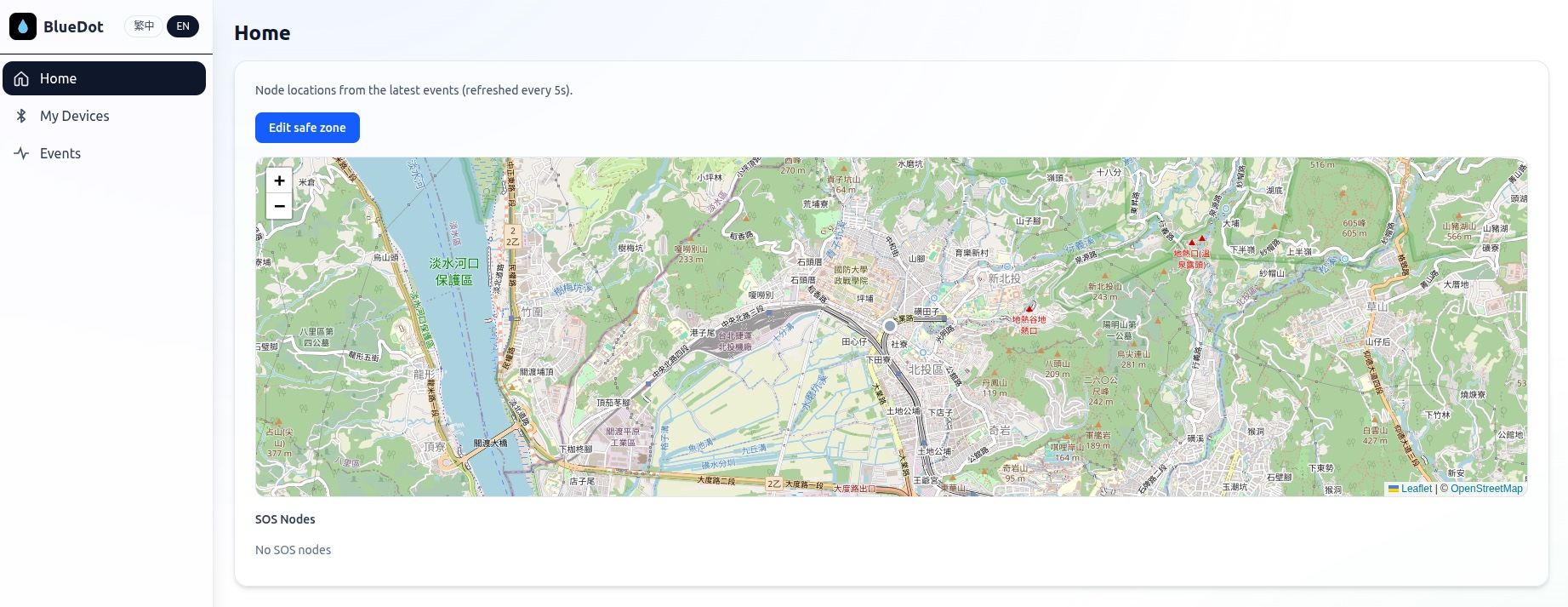Viewport: 1568px width, 607px height.
Task: Open My Devices page
Action: [x=104, y=116]
